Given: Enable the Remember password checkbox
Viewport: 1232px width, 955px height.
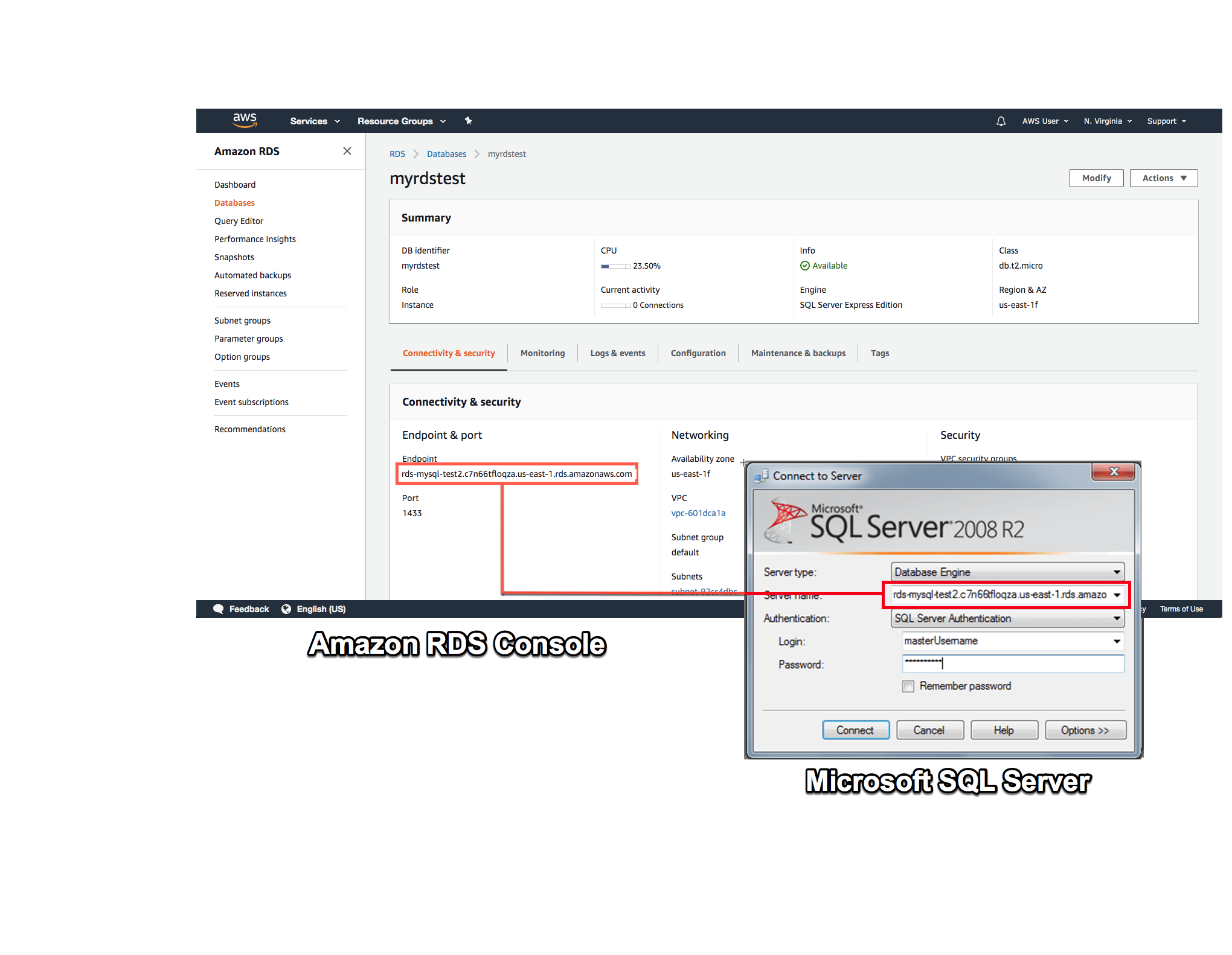Looking at the screenshot, I should [x=908, y=686].
